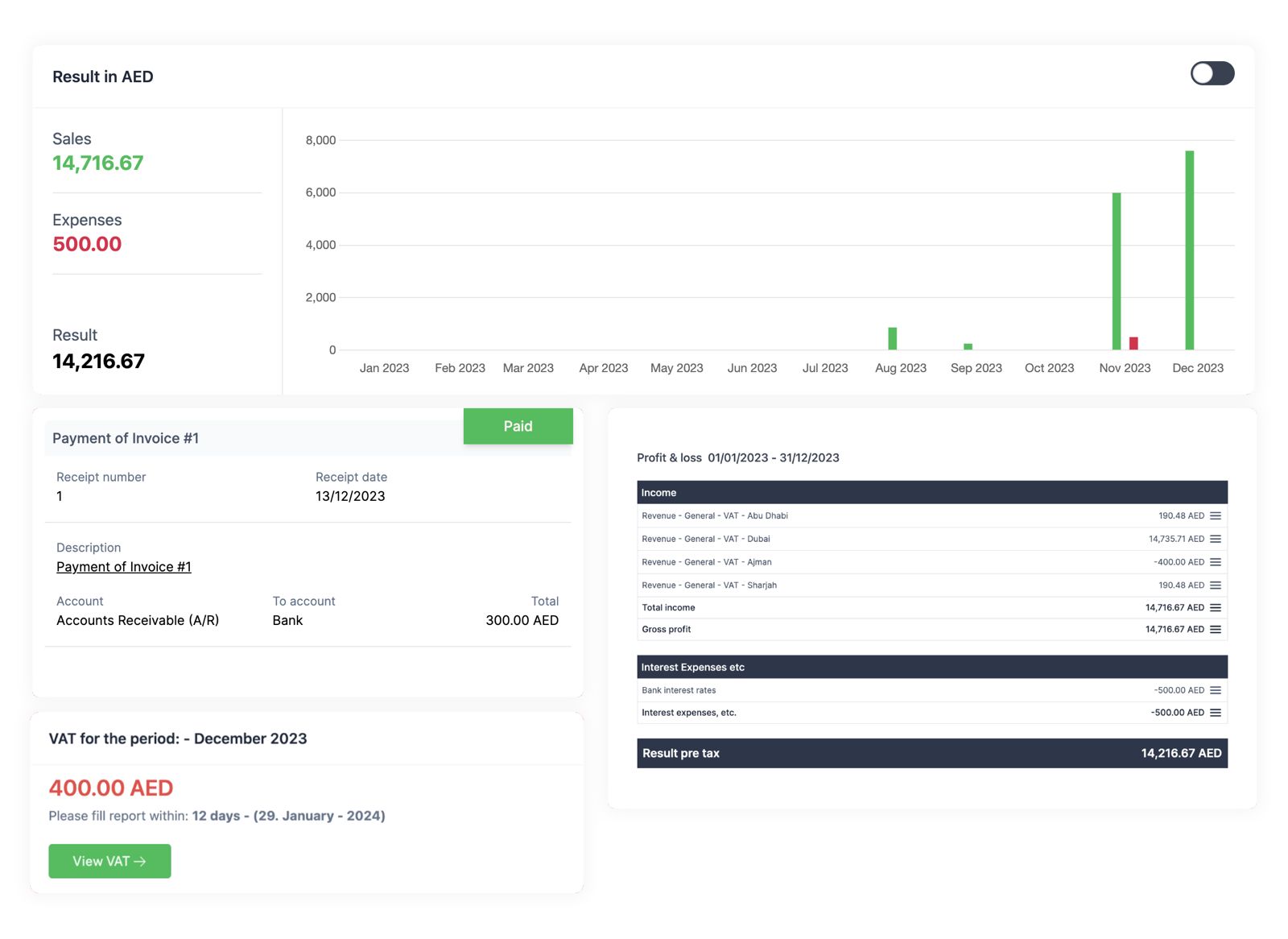The width and height of the screenshot is (1288, 939).
Task: Open menu icon for Sharjah revenue row
Action: click(x=1215, y=585)
